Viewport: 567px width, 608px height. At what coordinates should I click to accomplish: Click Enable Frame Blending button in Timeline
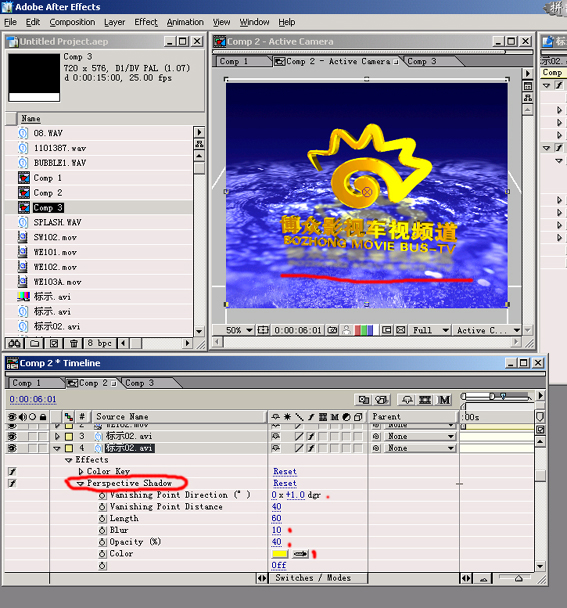point(425,400)
